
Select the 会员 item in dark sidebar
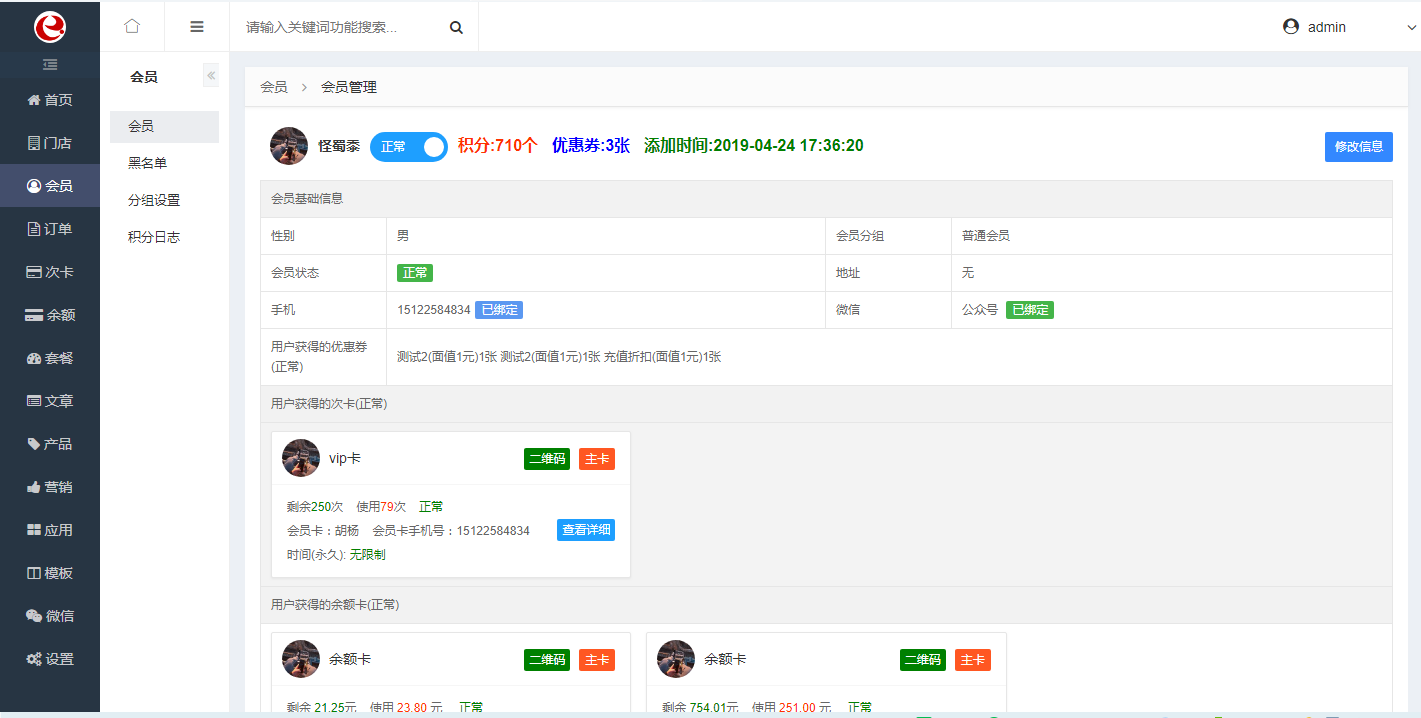(x=50, y=186)
